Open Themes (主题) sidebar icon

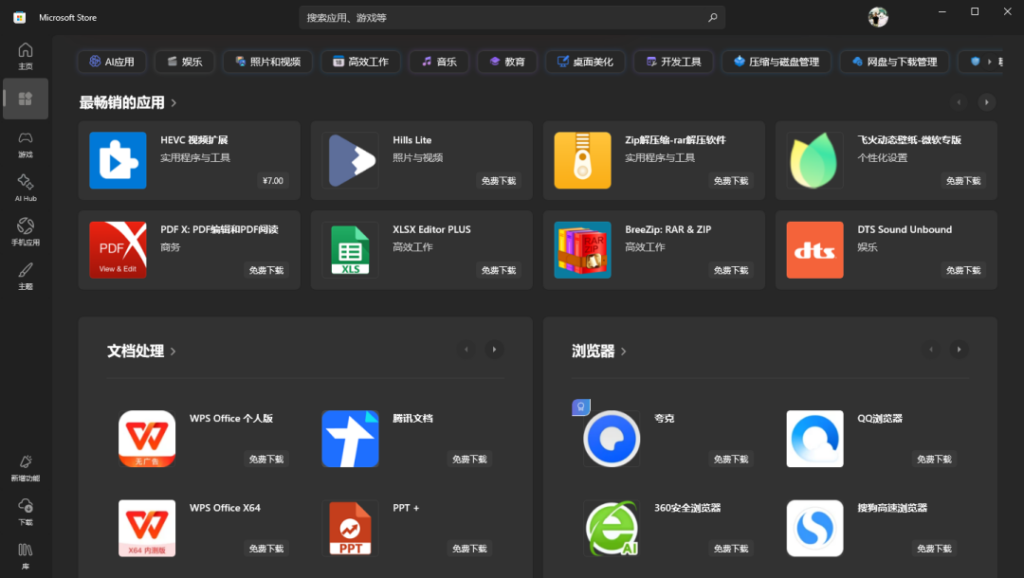click(x=25, y=276)
